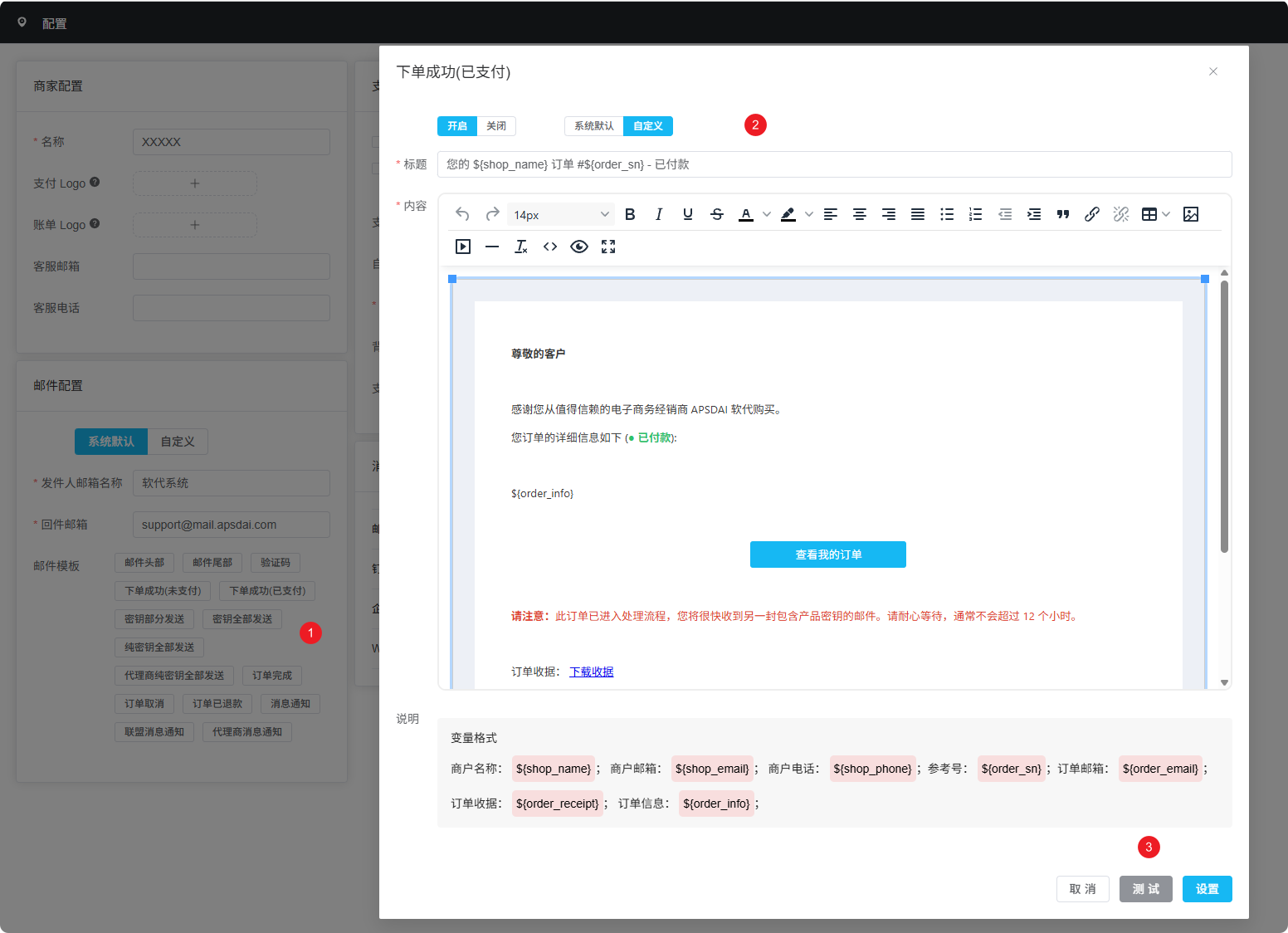The height and width of the screenshot is (933, 1288).
Task: Open the table insert dropdown
Action: [1165, 214]
